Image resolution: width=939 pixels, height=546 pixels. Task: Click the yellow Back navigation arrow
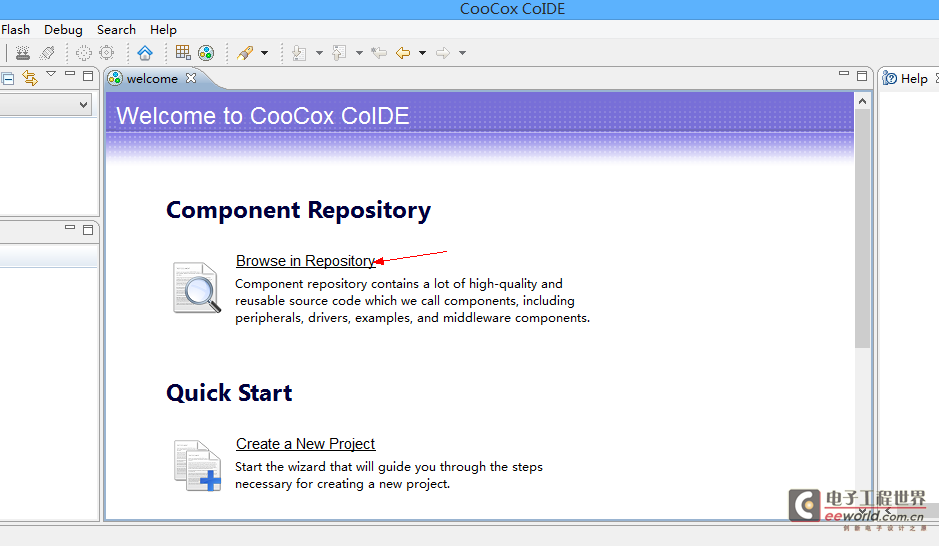click(403, 53)
